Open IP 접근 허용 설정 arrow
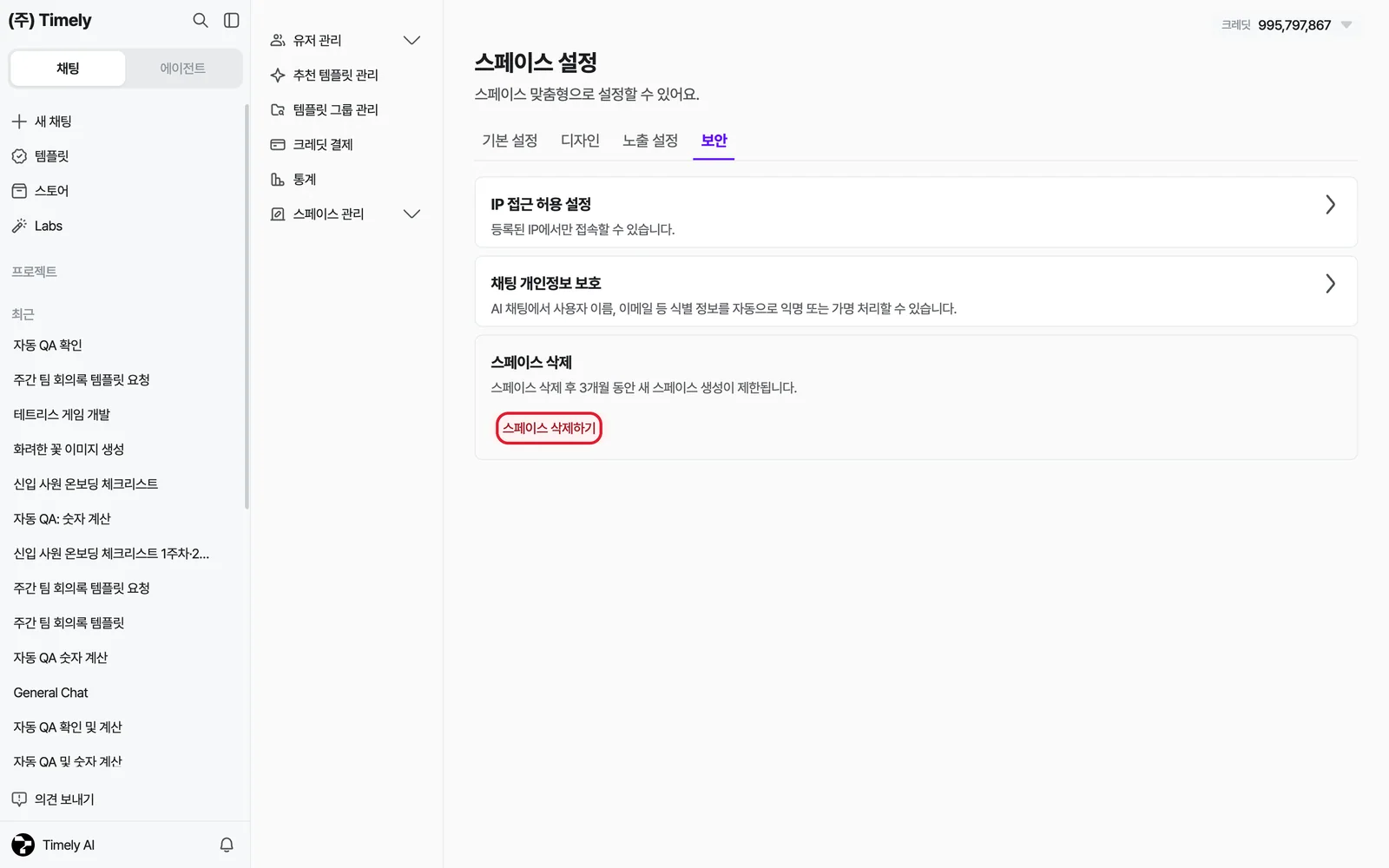 (1330, 205)
